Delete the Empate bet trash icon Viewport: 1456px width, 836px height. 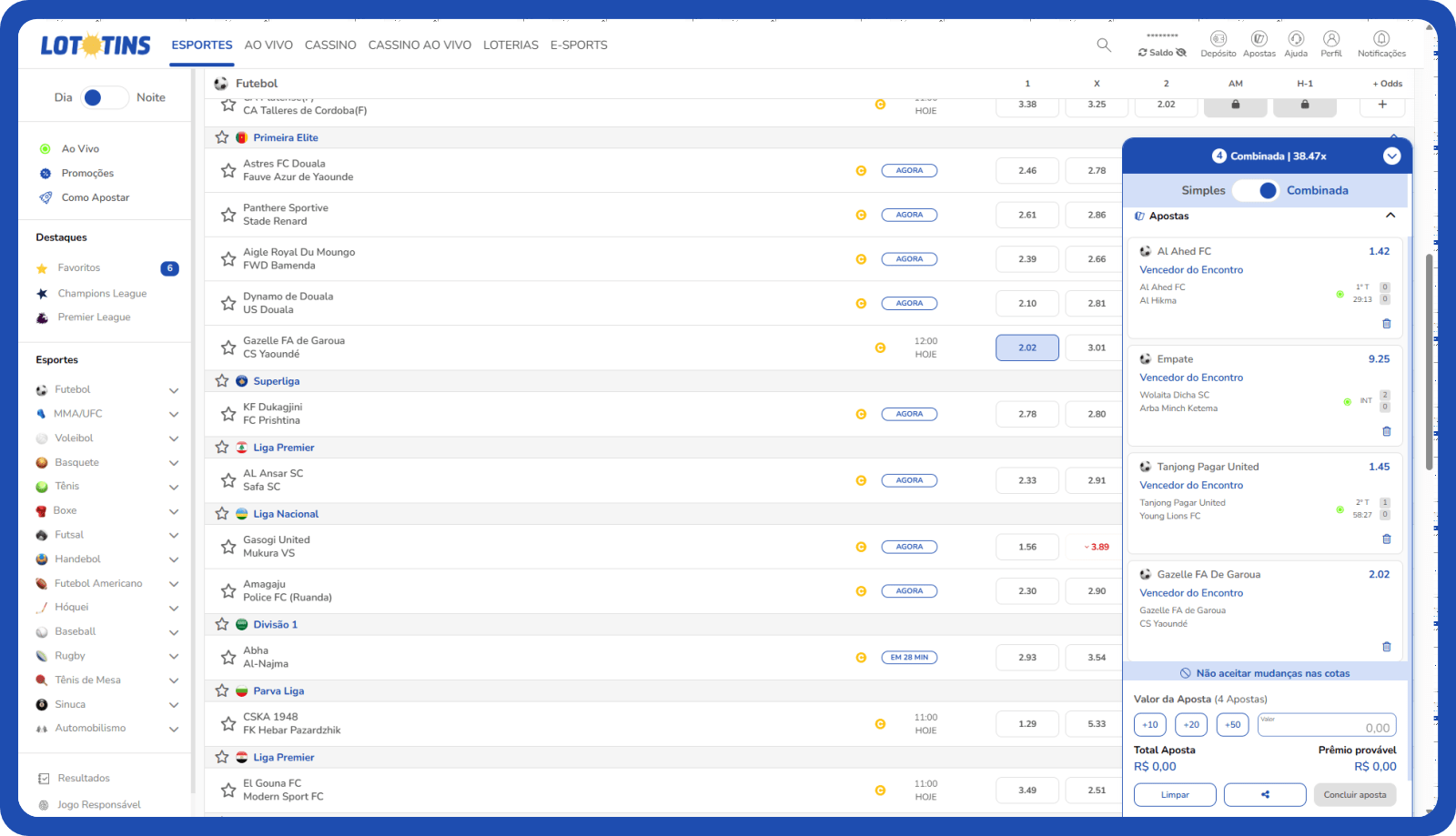(x=1387, y=431)
